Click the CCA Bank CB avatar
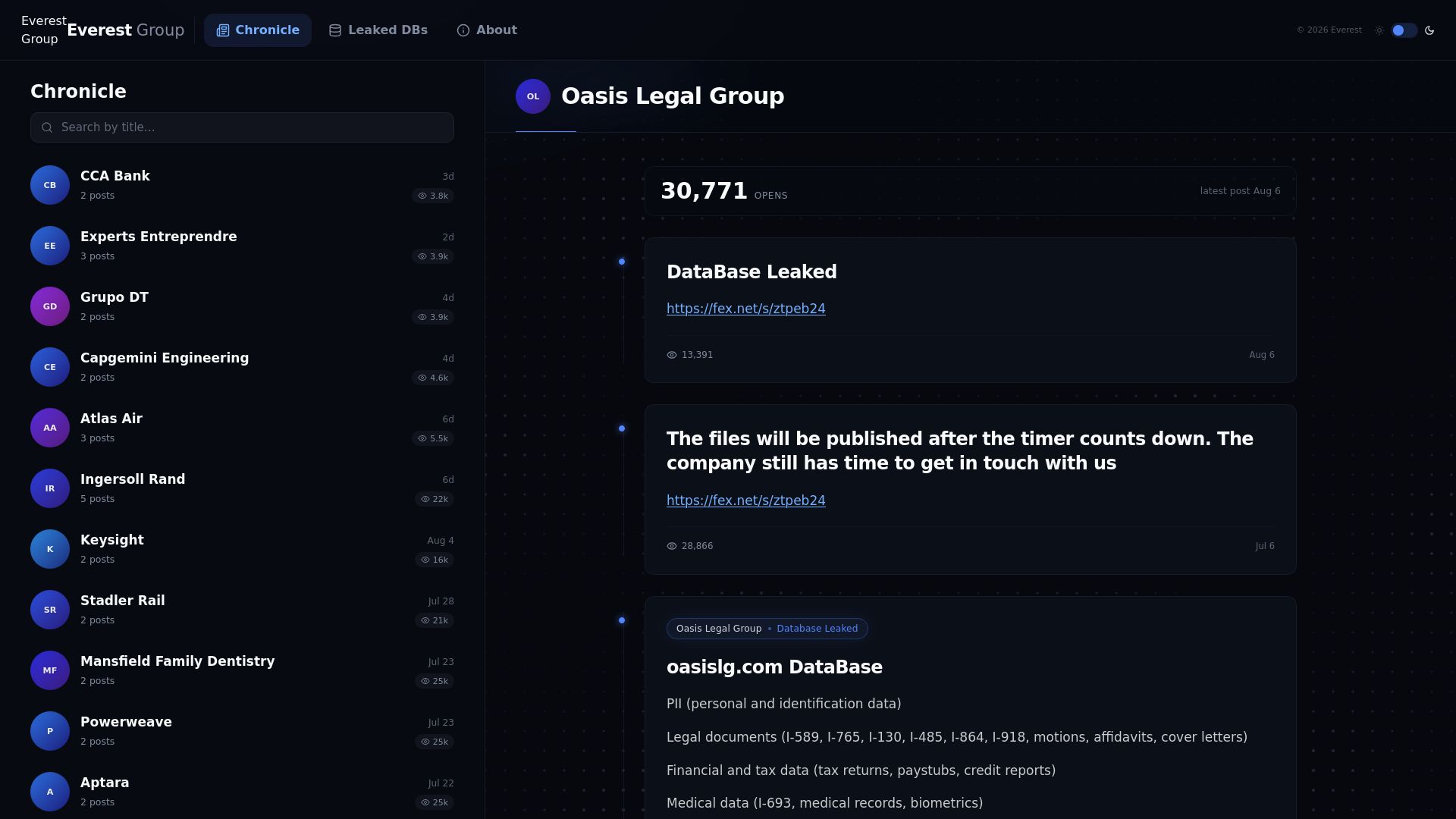This screenshot has height=819, width=1456. pyautogui.click(x=50, y=185)
